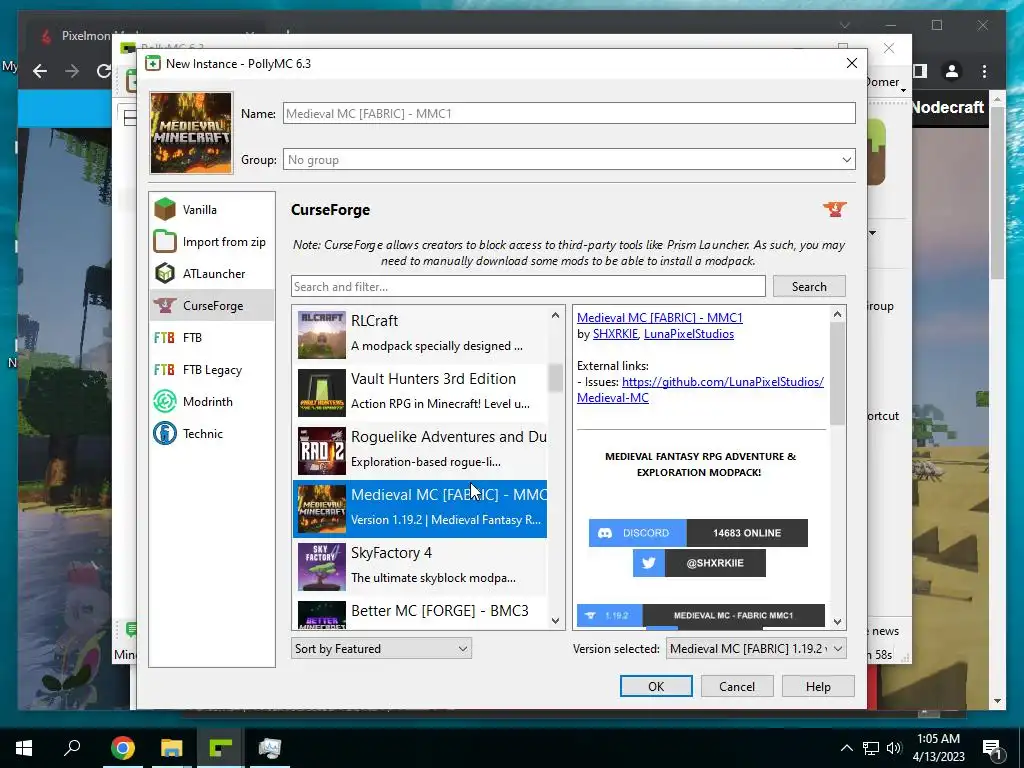This screenshot has width=1024, height=768.
Task: Open Help for New Instance dialog
Action: coord(818,686)
